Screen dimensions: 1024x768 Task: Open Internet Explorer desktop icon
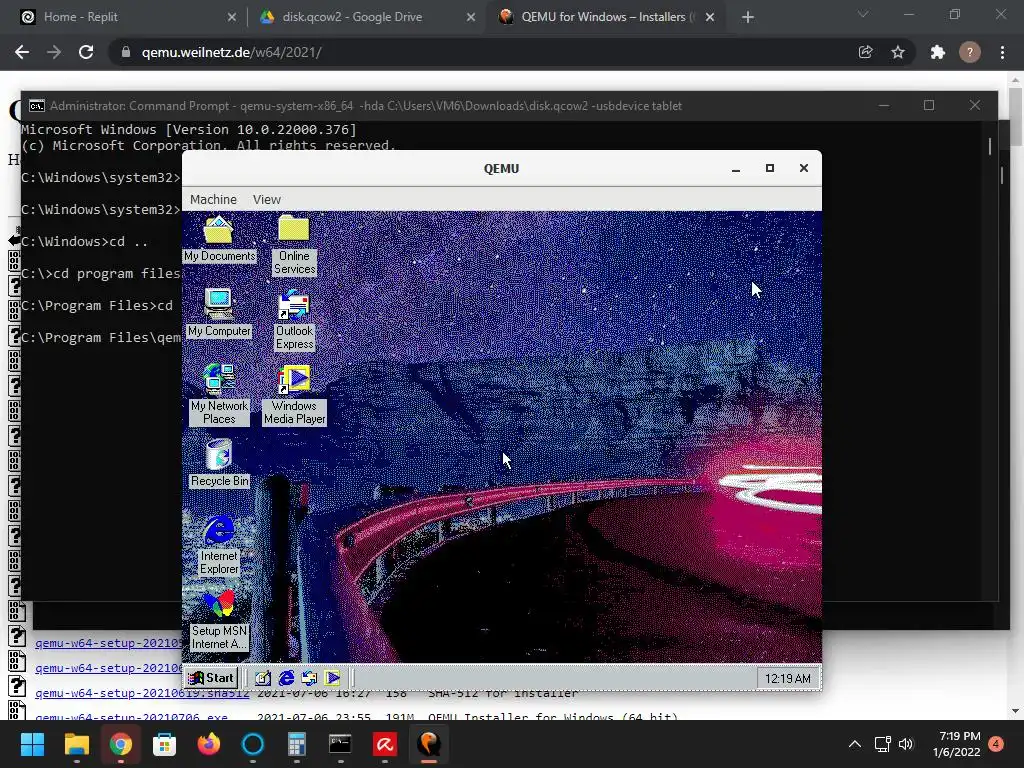219,545
